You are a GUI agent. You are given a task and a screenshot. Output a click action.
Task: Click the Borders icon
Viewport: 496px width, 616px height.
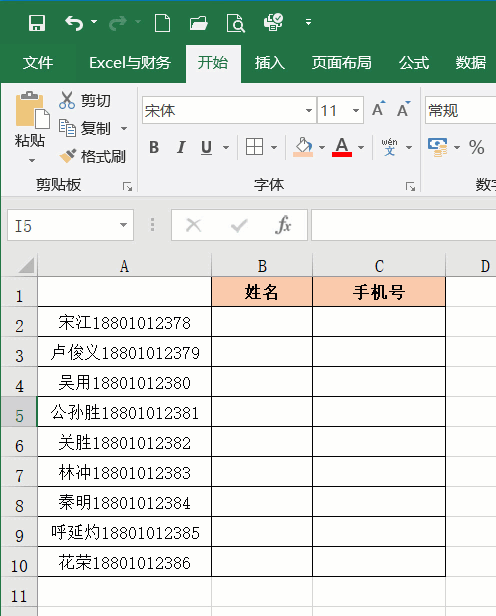254,147
